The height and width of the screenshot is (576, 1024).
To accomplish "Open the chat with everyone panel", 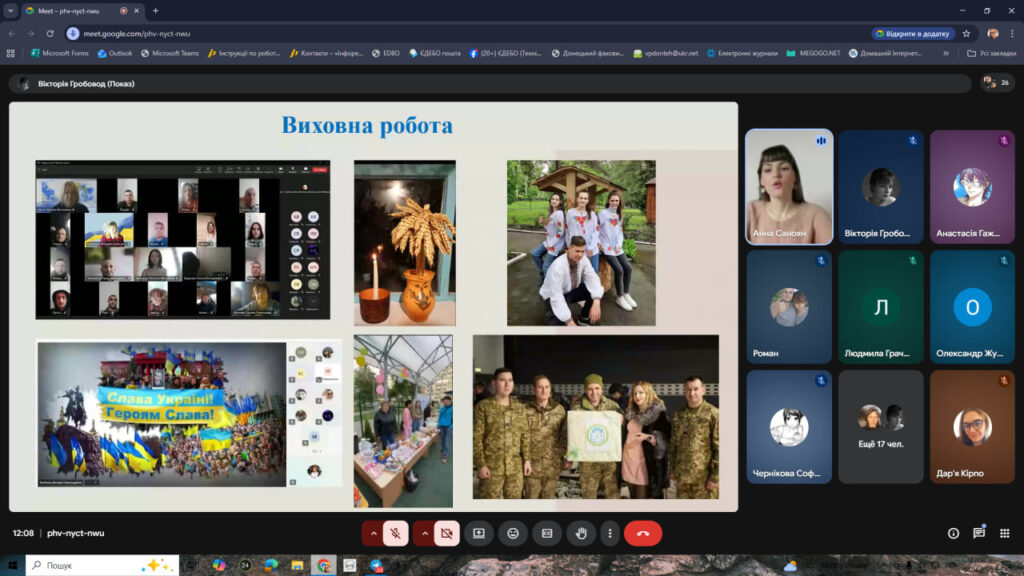I will coord(979,533).
